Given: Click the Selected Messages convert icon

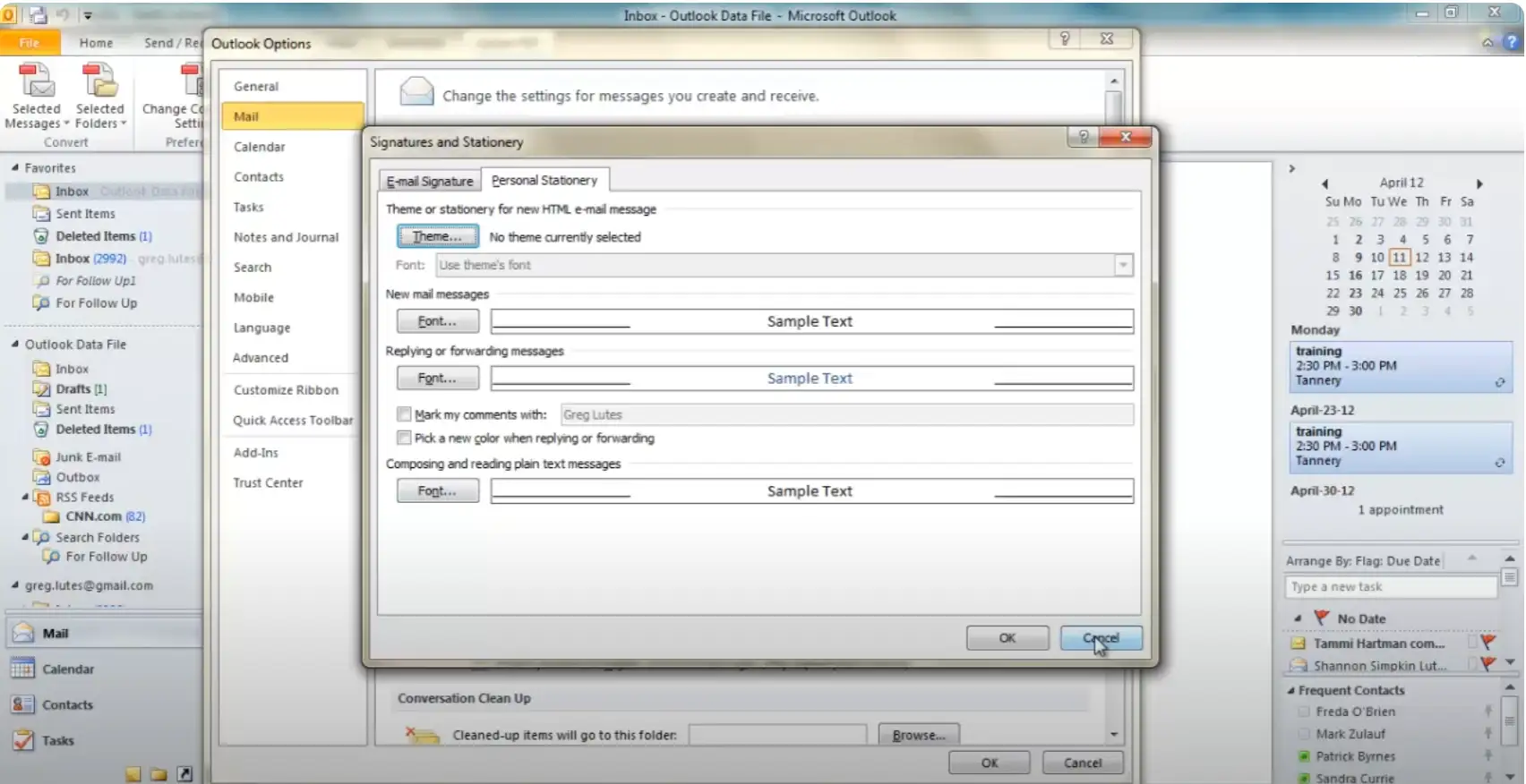Looking at the screenshot, I should 37,81.
